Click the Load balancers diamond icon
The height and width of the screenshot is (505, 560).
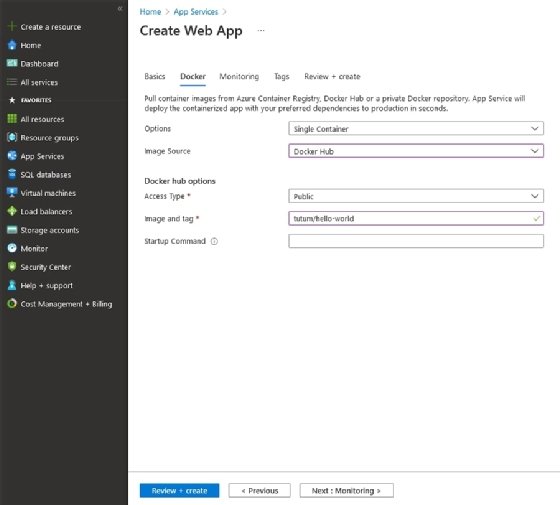(x=12, y=211)
